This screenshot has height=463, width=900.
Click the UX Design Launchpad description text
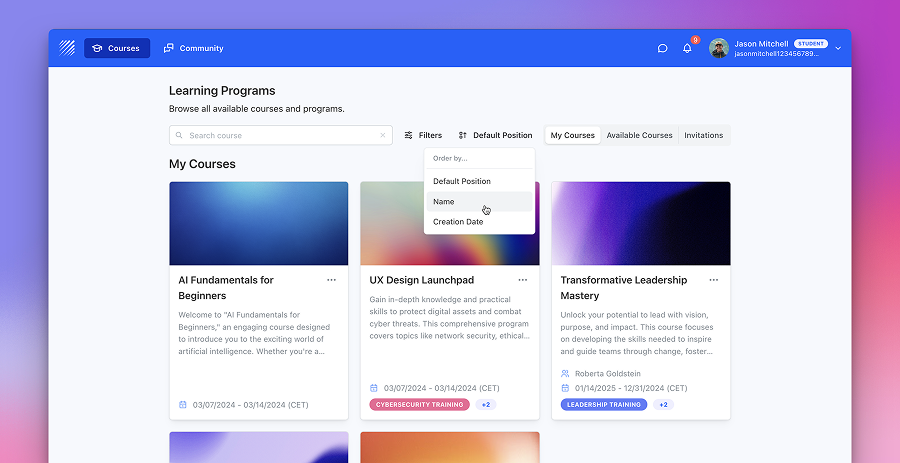point(449,317)
